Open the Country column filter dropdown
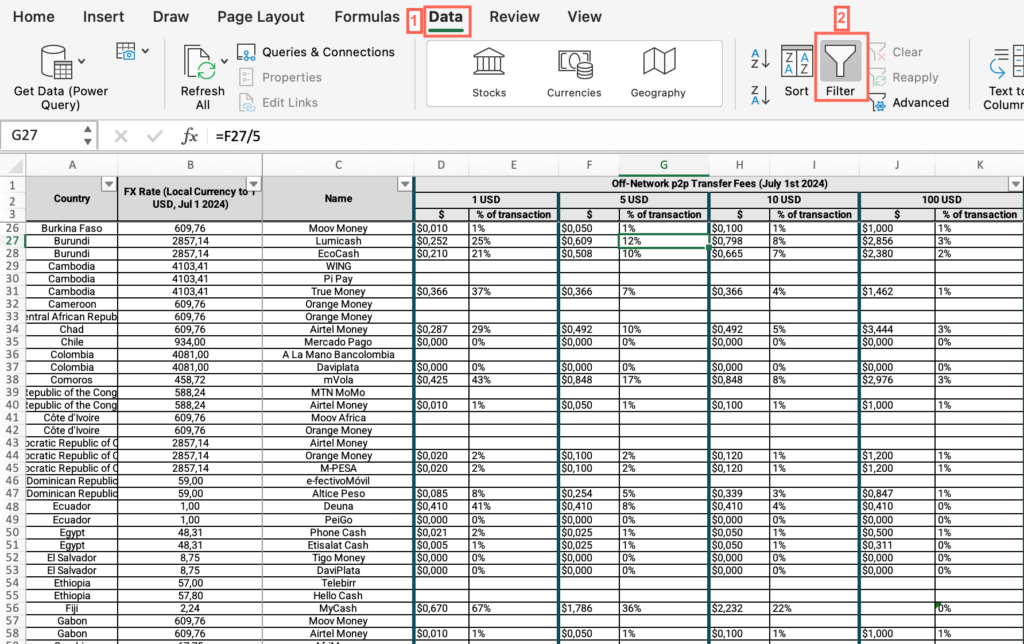Viewport: 1024px width, 644px height. [x=109, y=184]
